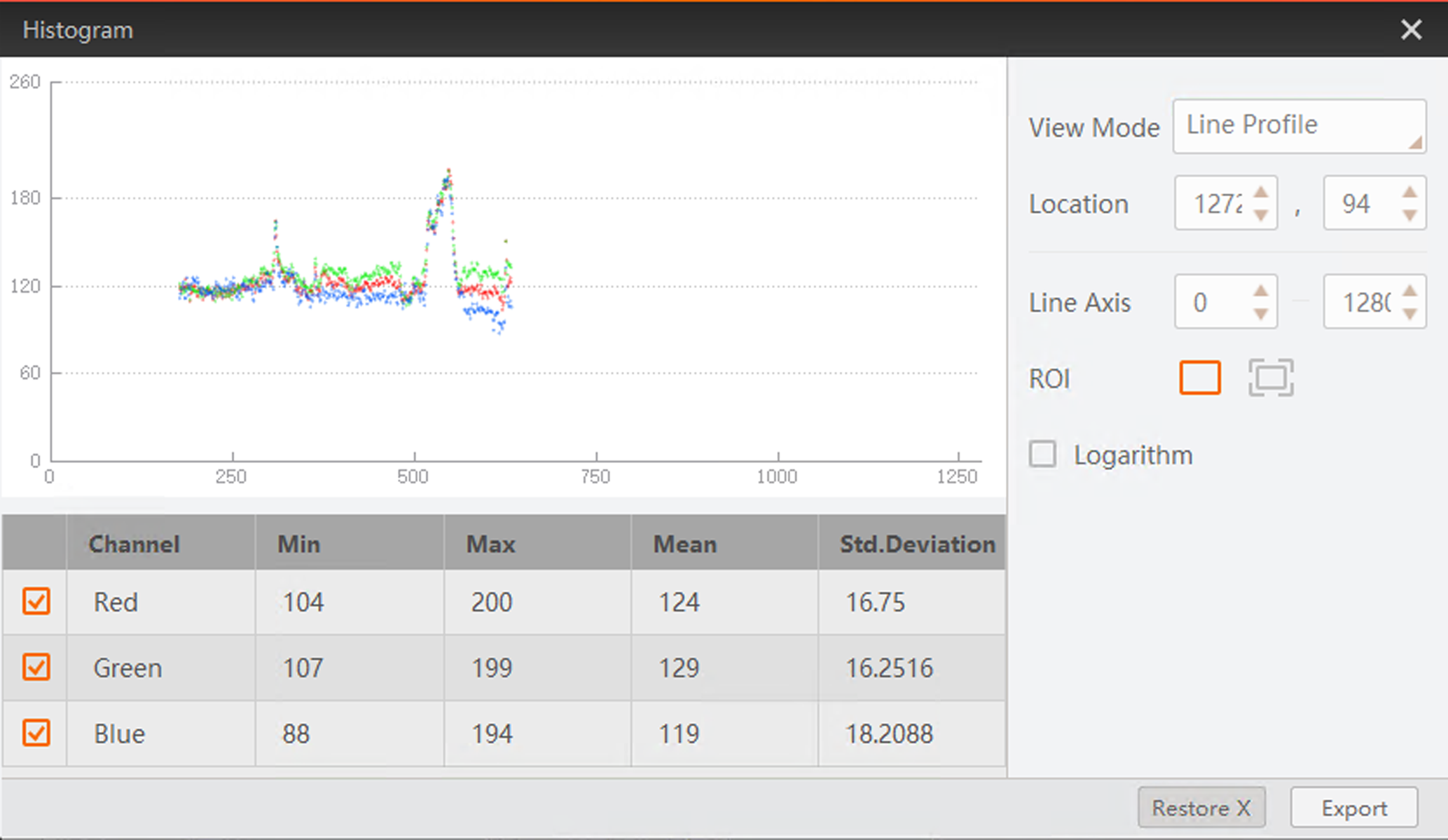This screenshot has height=840, width=1448.
Task: Click in the Line Axis start field
Action: pos(1211,303)
